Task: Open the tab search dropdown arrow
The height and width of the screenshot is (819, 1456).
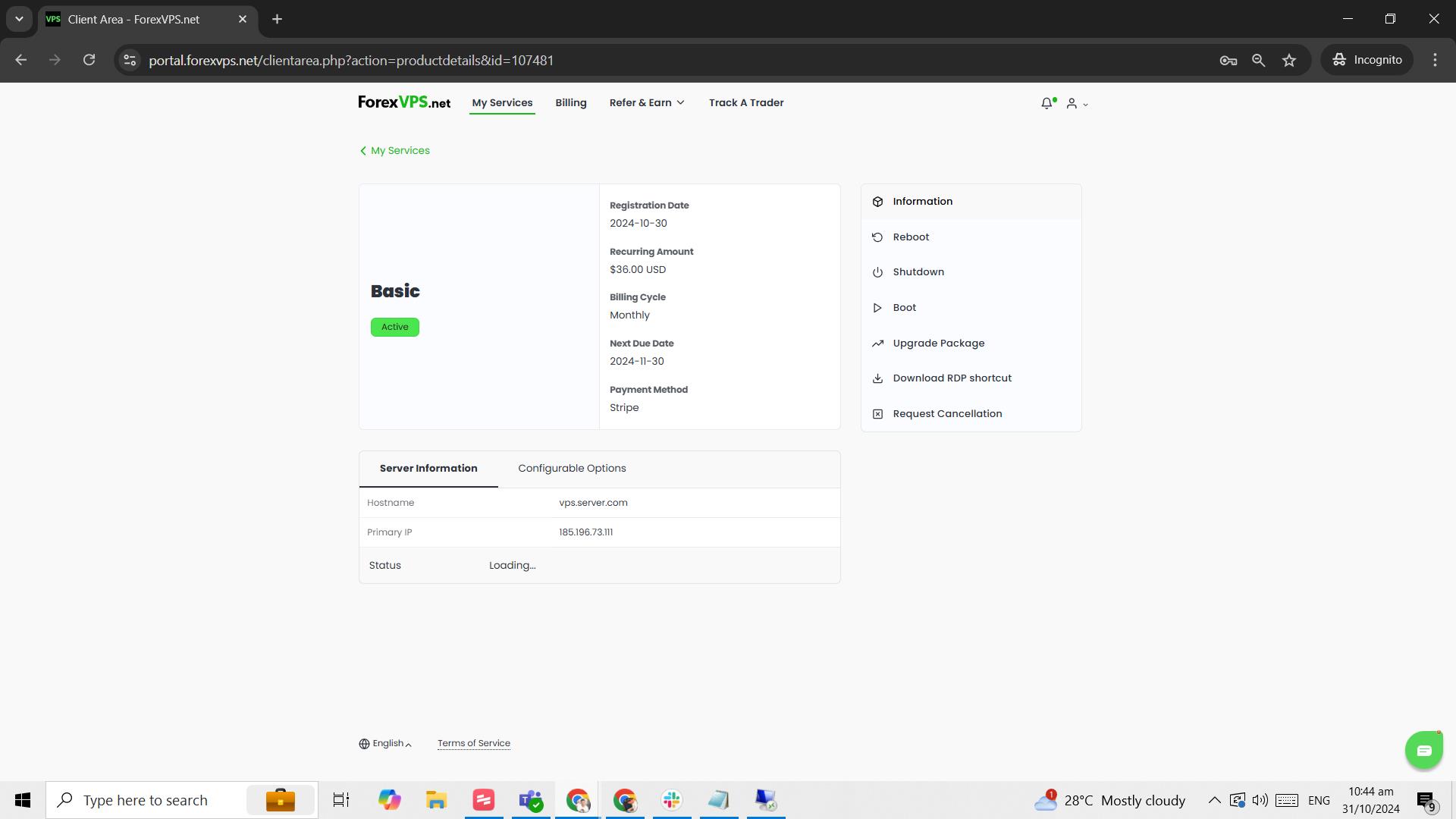Action: (x=19, y=19)
